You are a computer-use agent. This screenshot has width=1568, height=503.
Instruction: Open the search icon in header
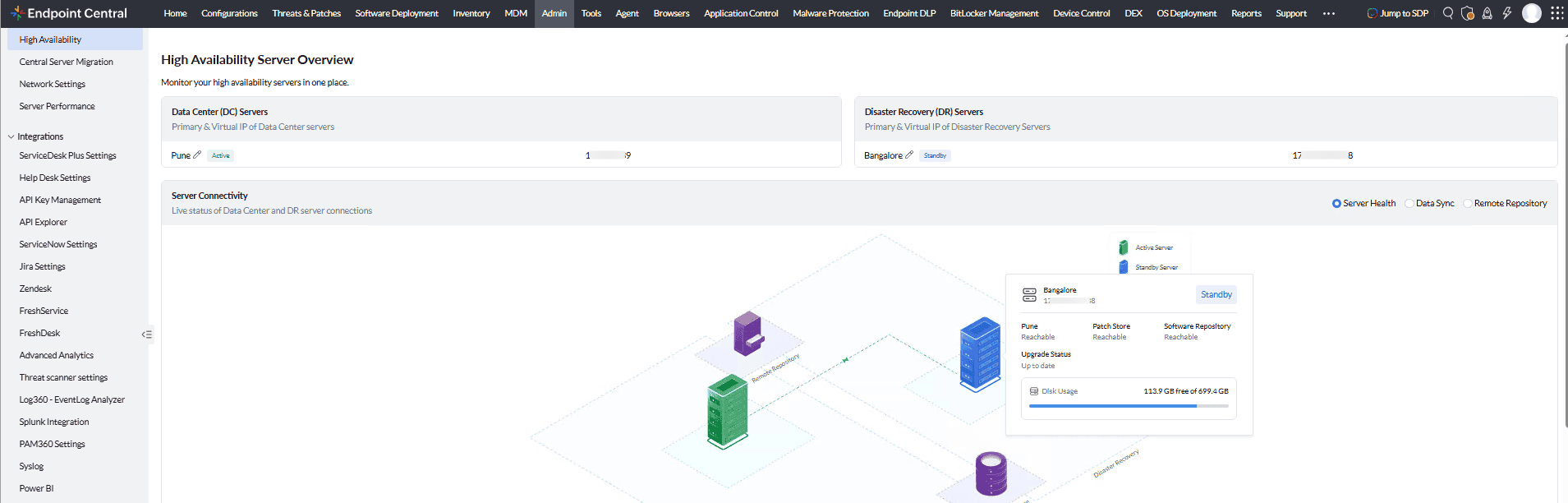pyautogui.click(x=1448, y=13)
